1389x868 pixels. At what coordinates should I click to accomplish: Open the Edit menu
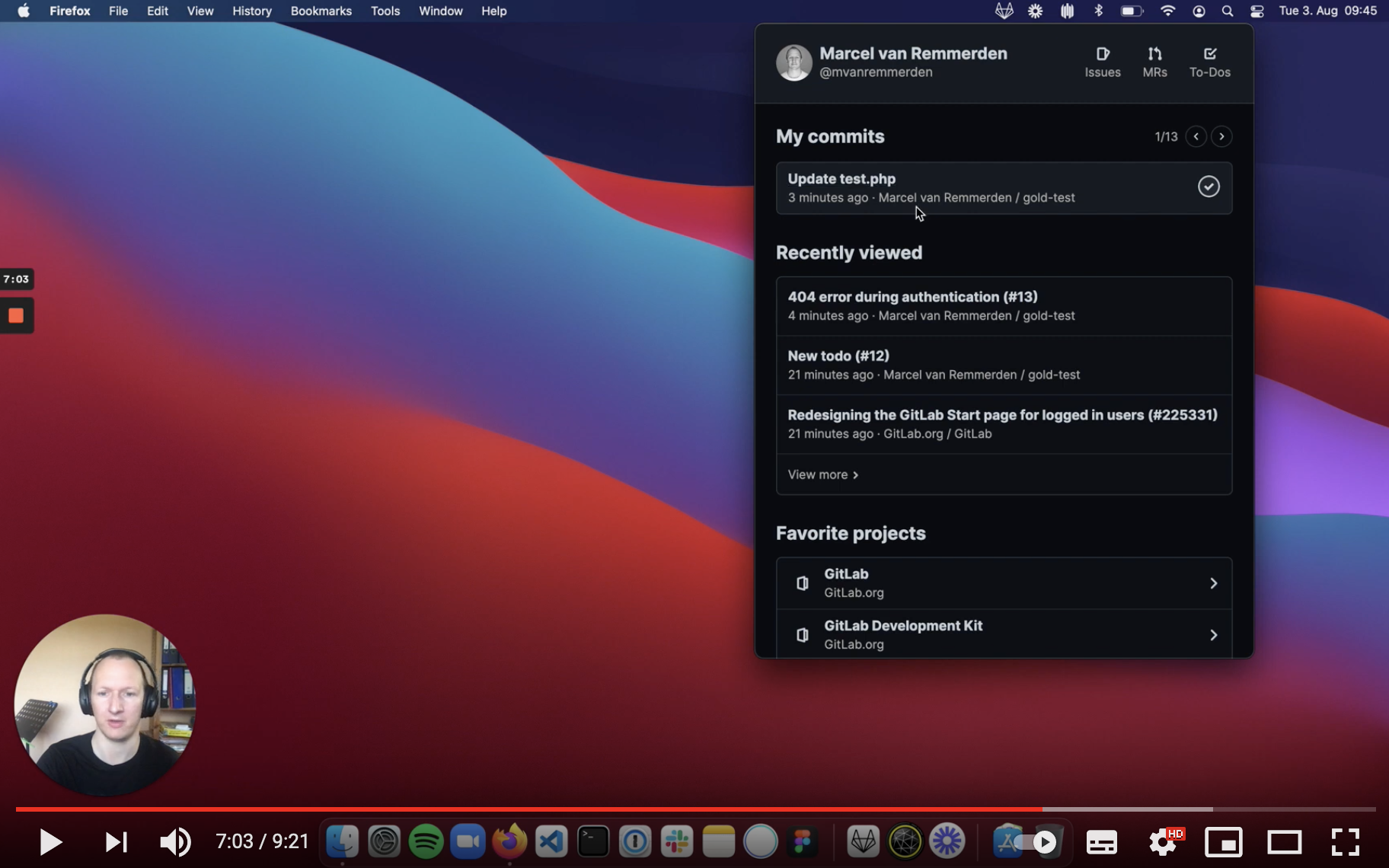tap(158, 11)
